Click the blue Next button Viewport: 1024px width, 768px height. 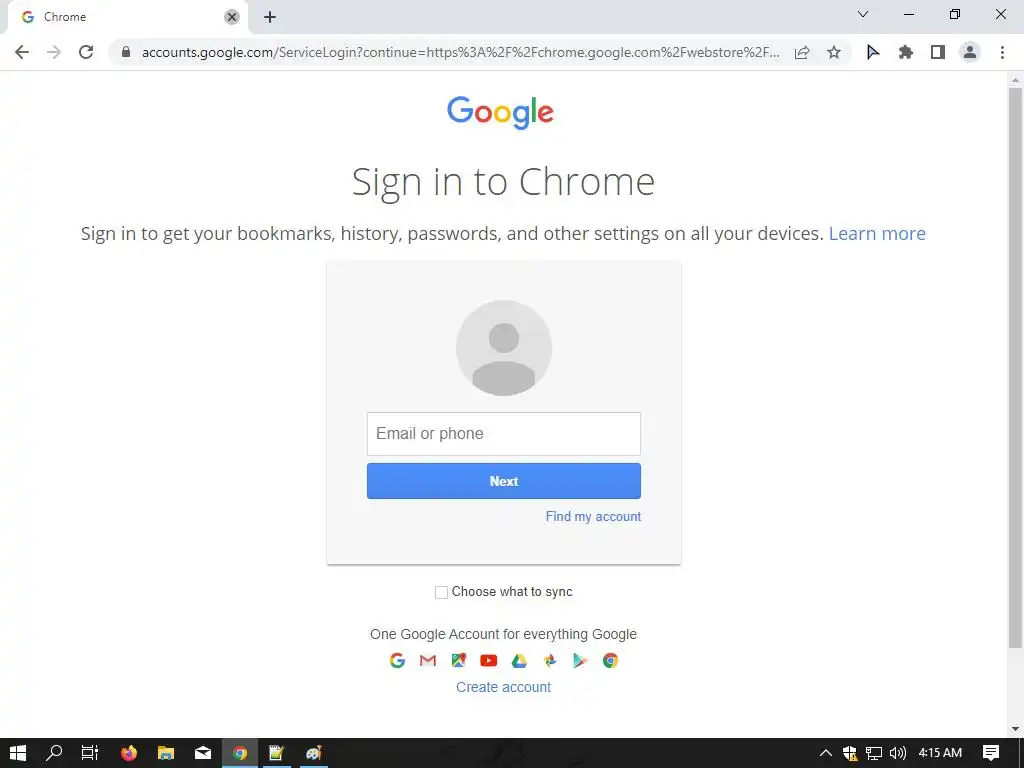(x=504, y=481)
